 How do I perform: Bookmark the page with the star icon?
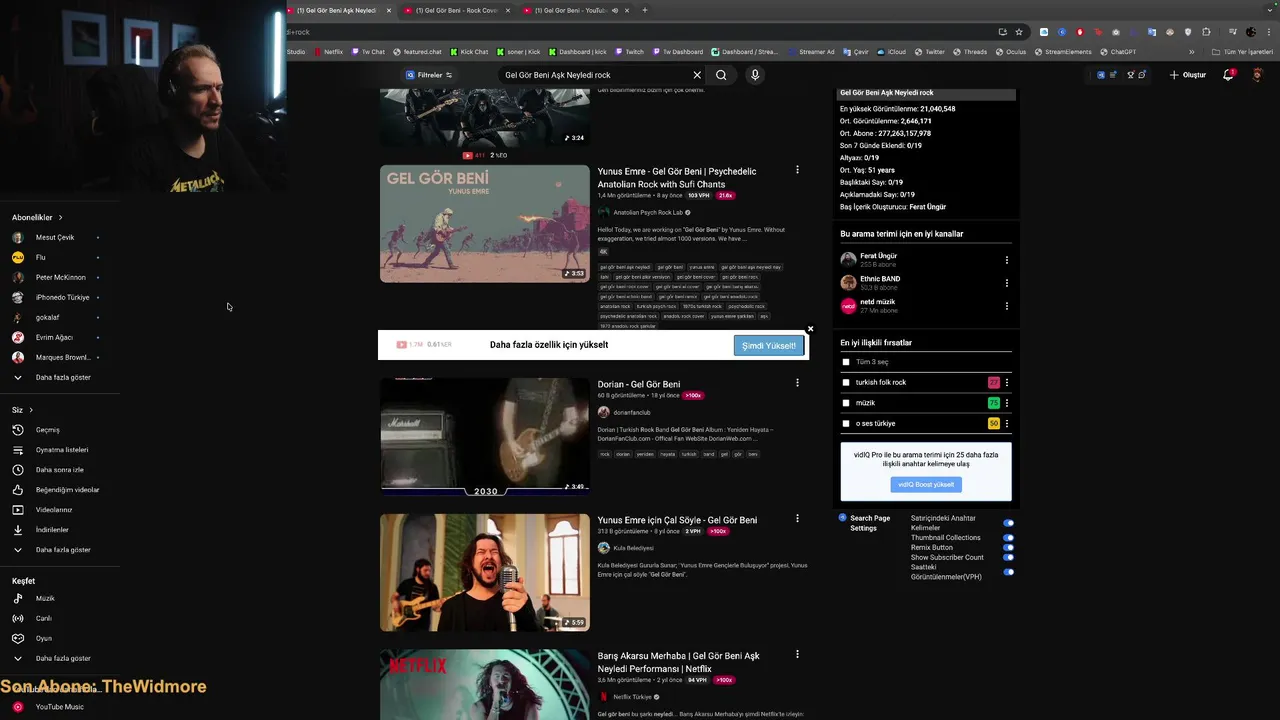click(1019, 32)
